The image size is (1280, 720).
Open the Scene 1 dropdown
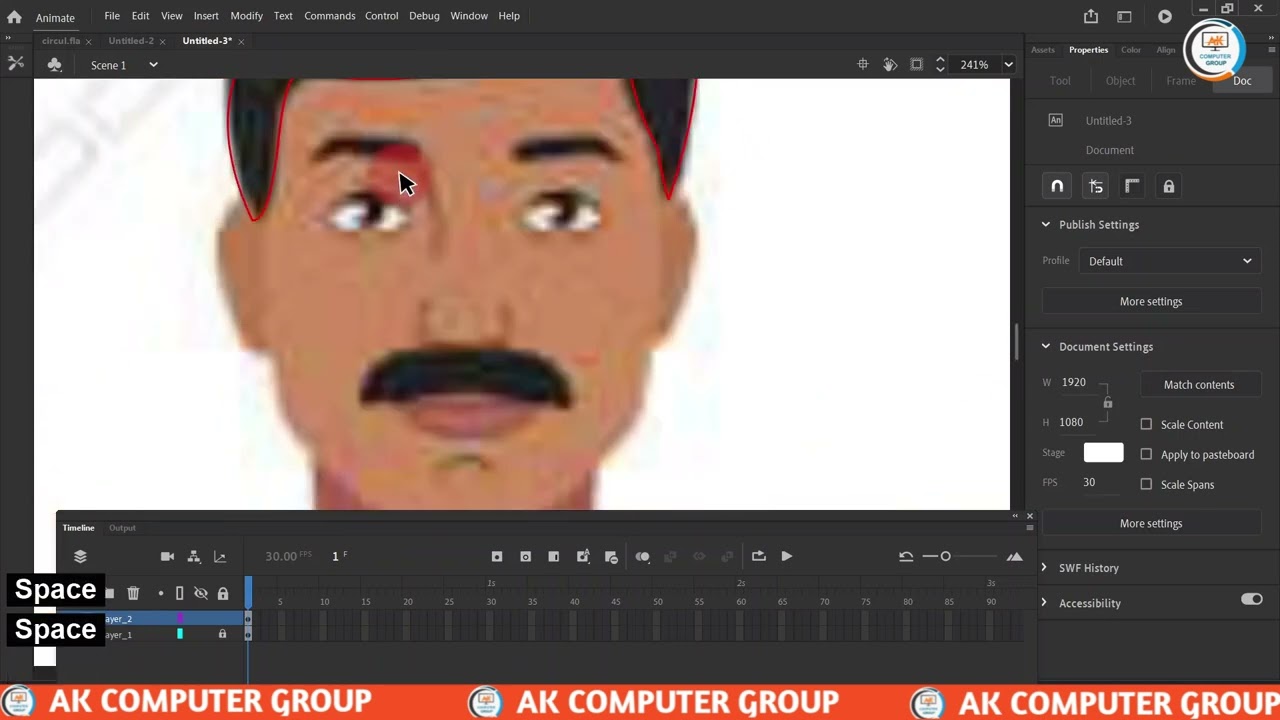[x=153, y=65]
